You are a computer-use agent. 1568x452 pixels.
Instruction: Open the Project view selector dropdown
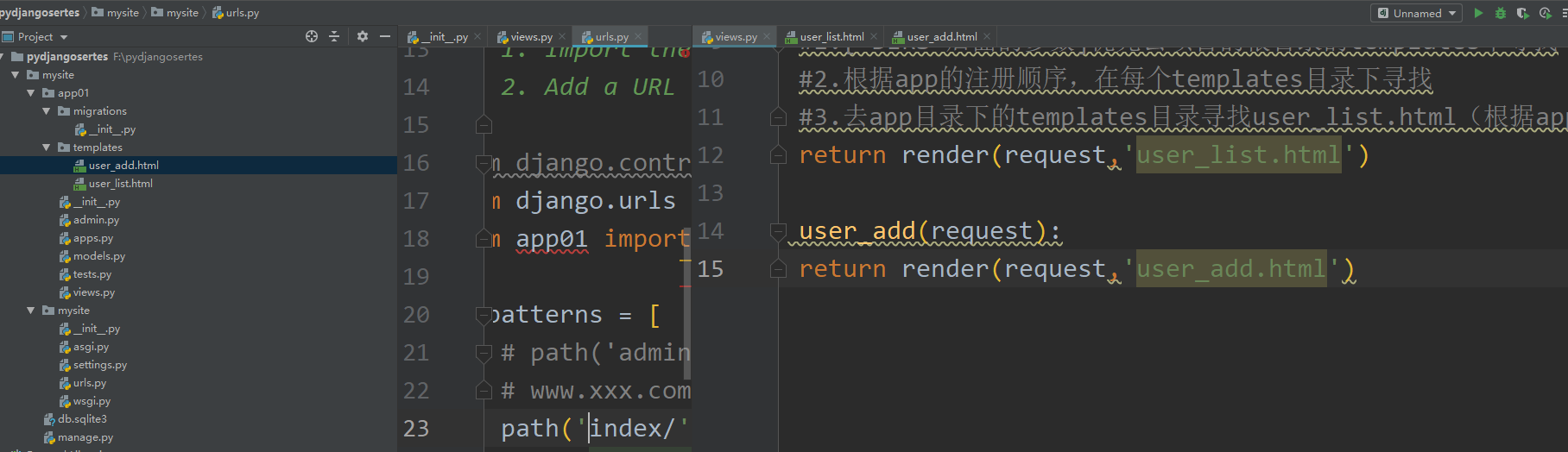point(64,37)
